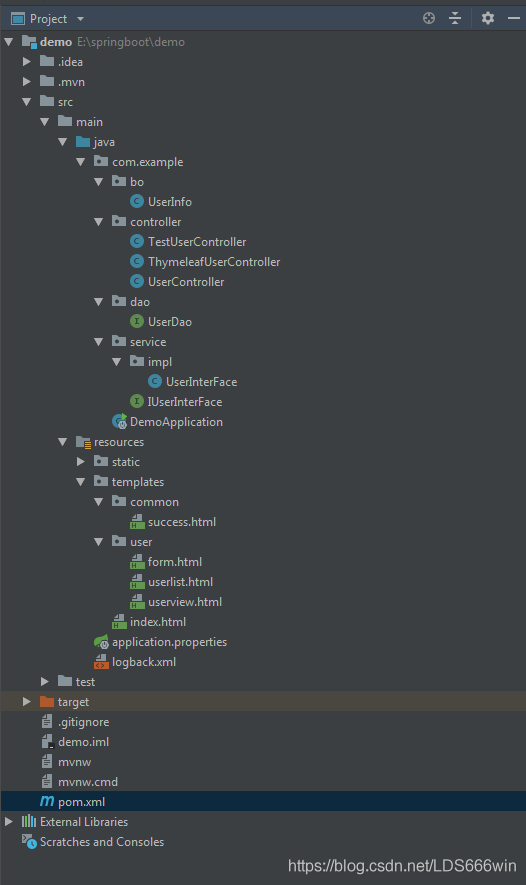Collapse the templates folder
This screenshot has width=526, height=885.
tap(81, 481)
